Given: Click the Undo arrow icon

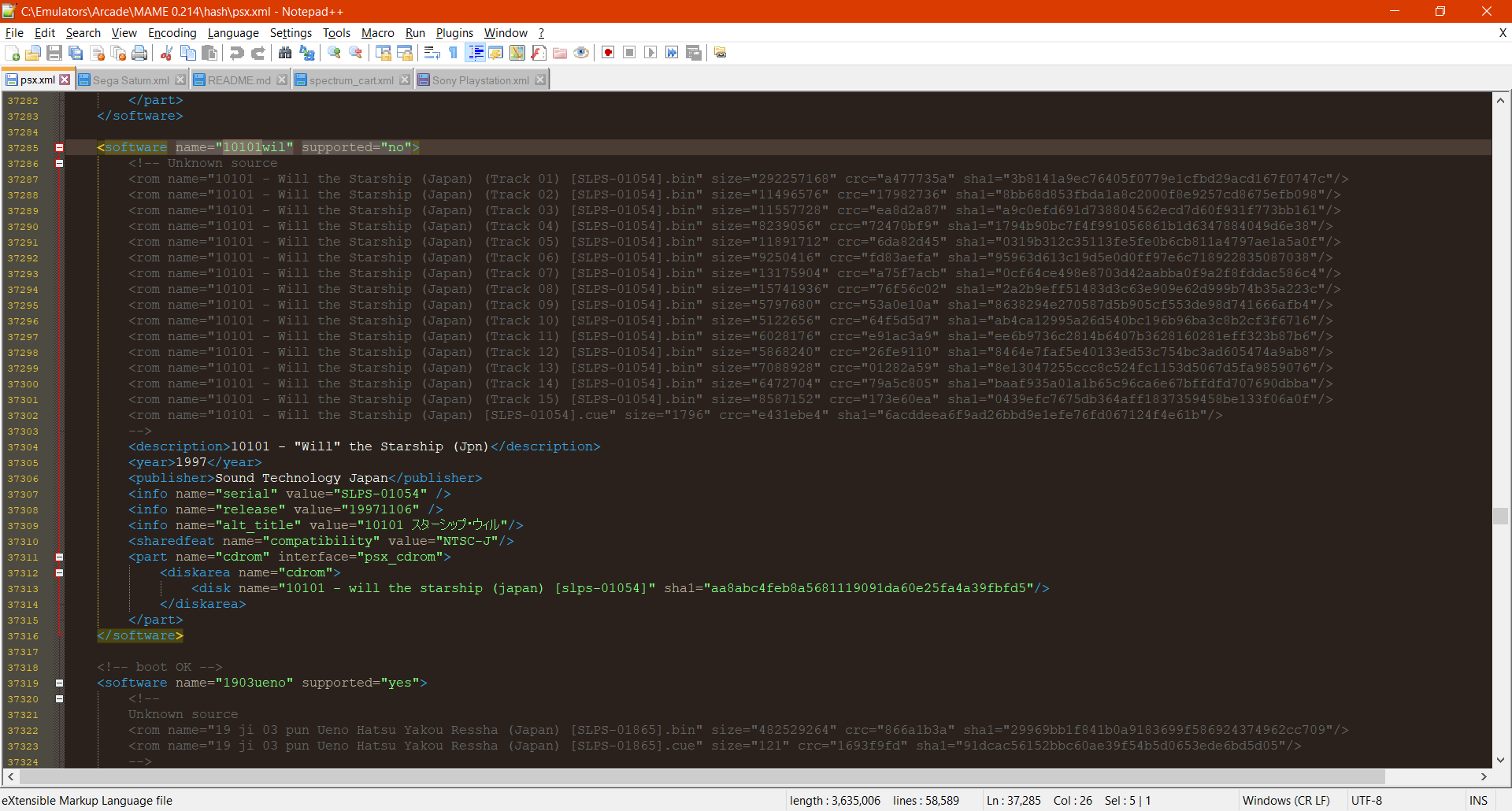Looking at the screenshot, I should click(x=236, y=53).
